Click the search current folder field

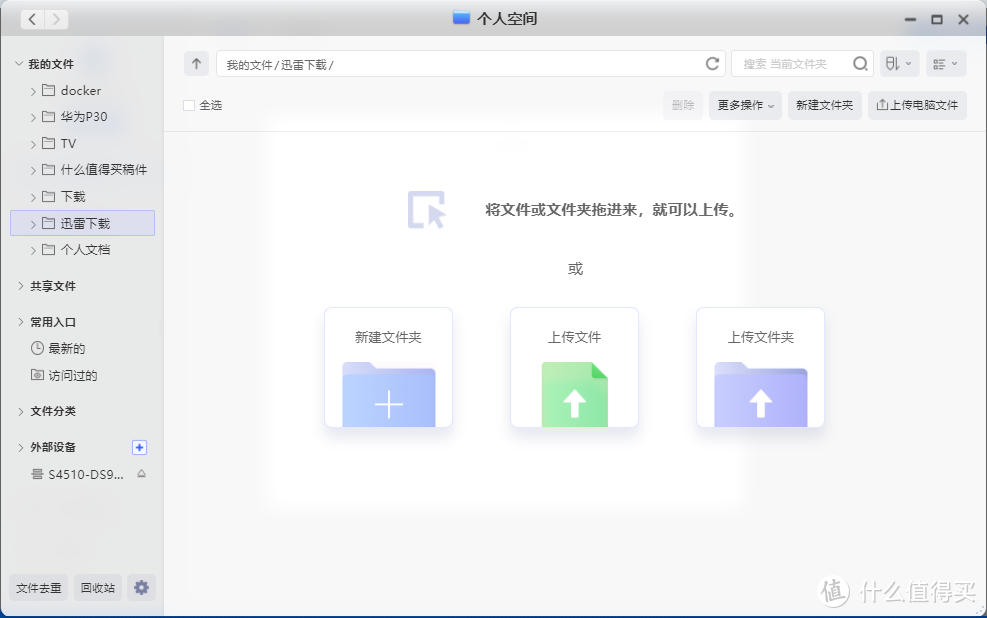point(792,64)
